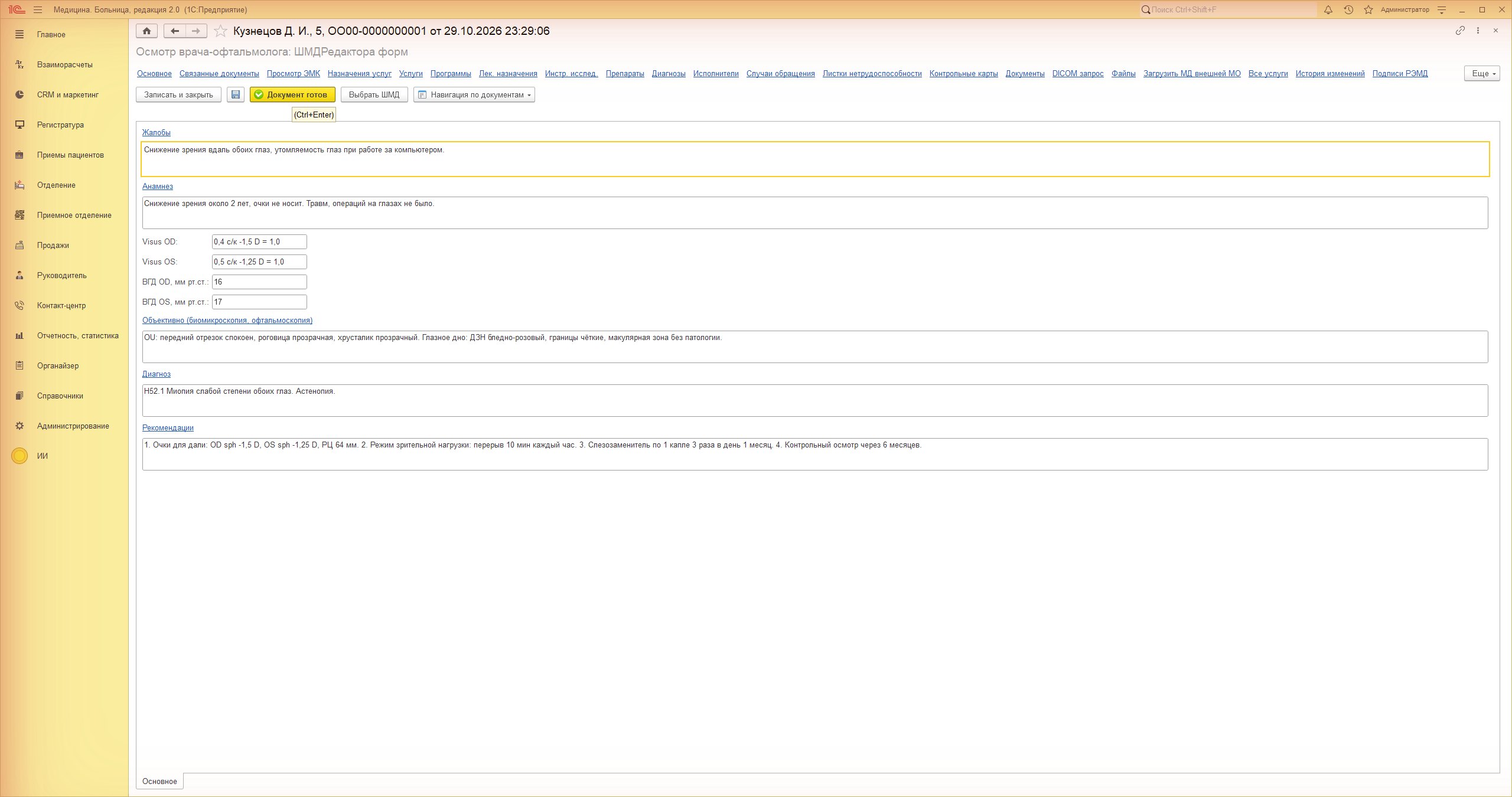Click the Анамнез section link

point(158,186)
